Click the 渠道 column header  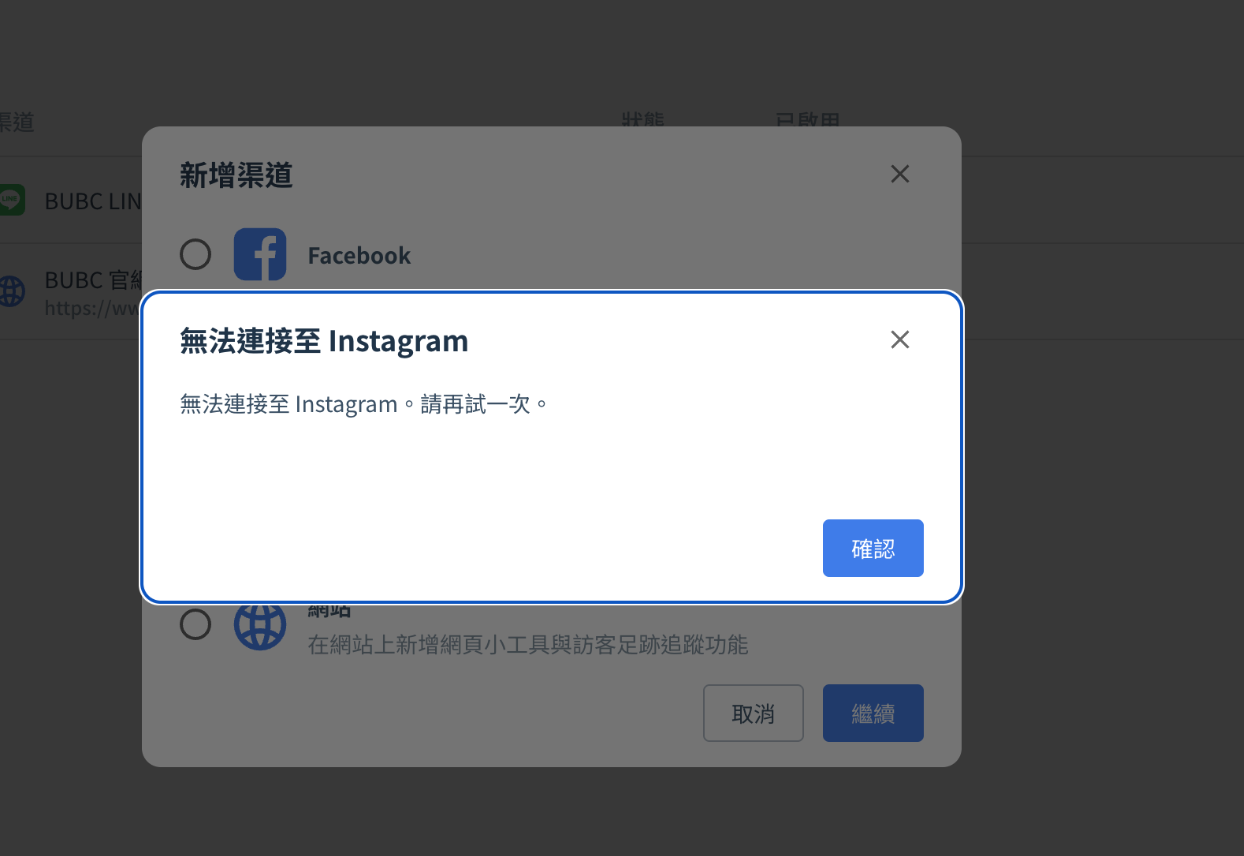(16, 122)
